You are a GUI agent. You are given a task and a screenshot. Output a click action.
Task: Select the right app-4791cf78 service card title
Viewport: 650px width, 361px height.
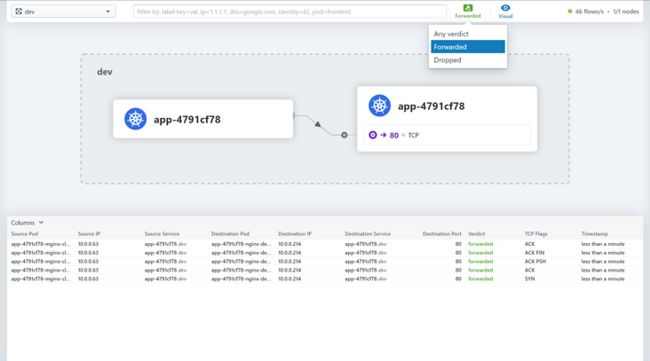pos(431,106)
